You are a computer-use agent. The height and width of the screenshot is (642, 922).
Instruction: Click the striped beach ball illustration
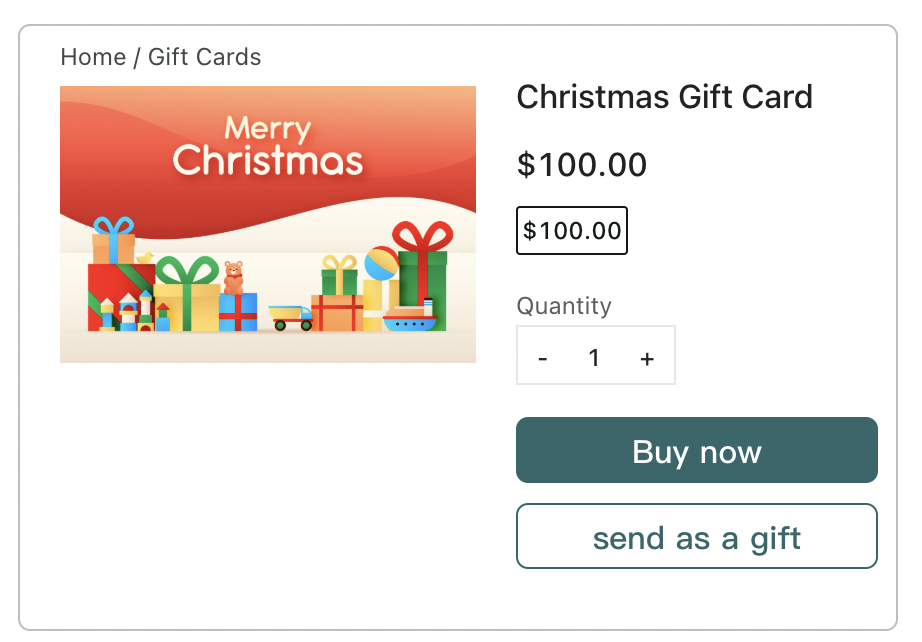point(381,264)
